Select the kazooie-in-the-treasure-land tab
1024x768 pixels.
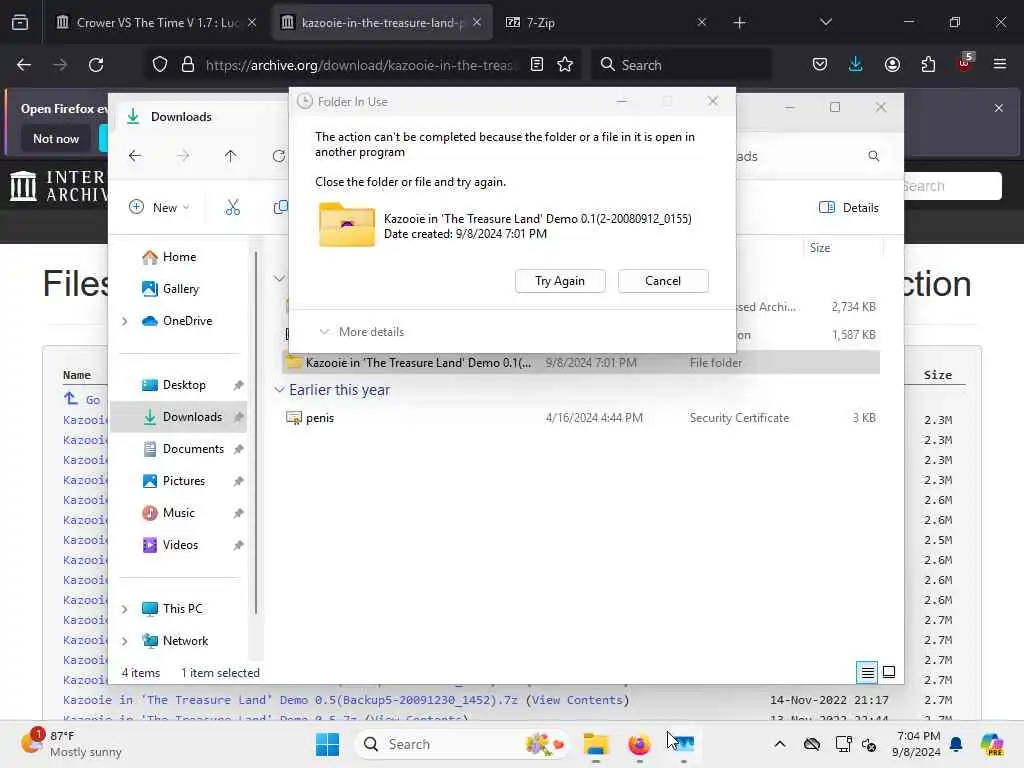pyautogui.click(x=382, y=22)
